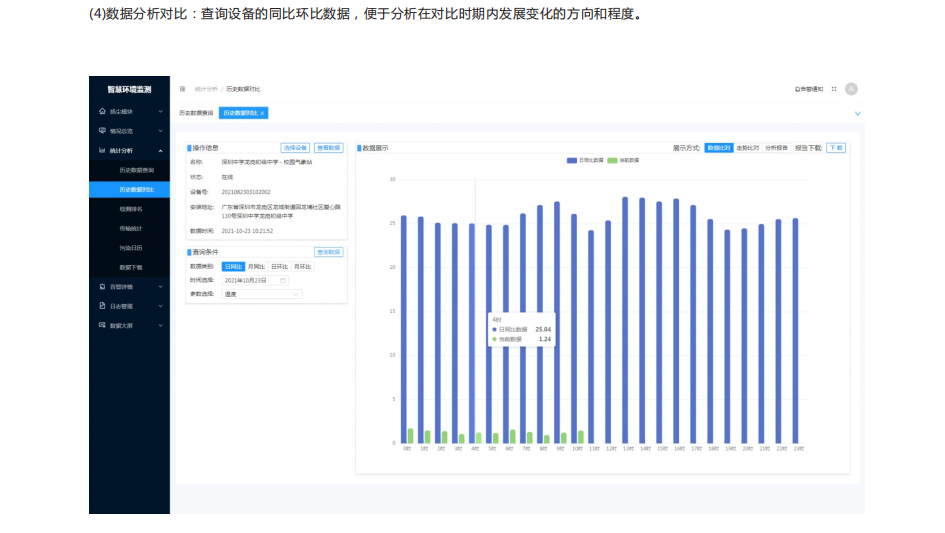
Task: Click the document icon beside 日志管理
Action: click(102, 306)
